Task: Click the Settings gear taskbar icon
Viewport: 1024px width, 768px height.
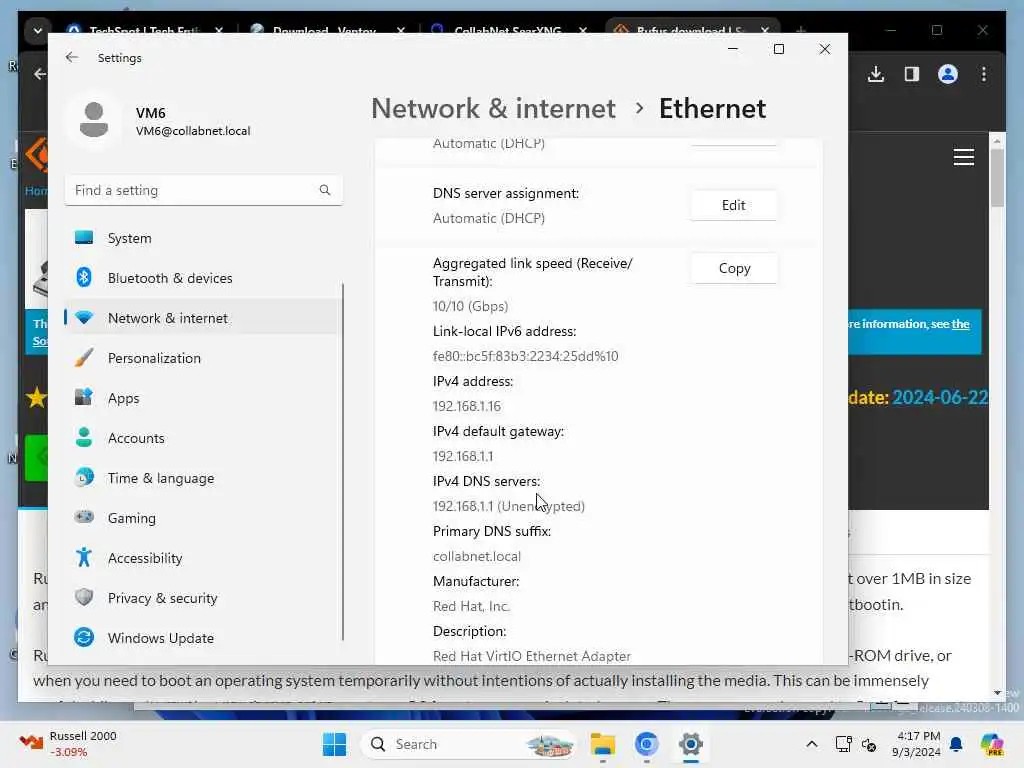Action: pyautogui.click(x=690, y=744)
